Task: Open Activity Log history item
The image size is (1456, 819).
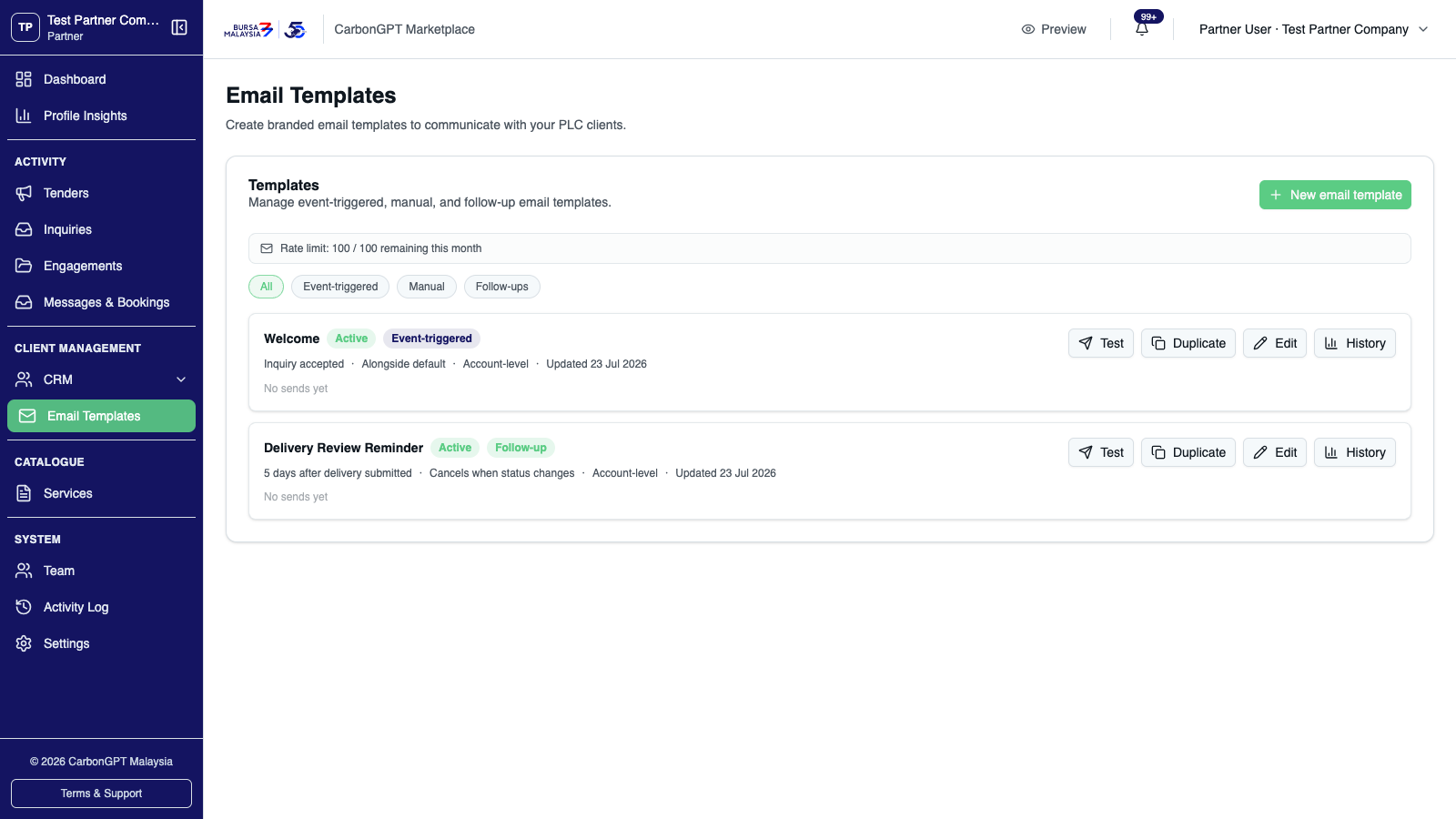Action: 24,607
